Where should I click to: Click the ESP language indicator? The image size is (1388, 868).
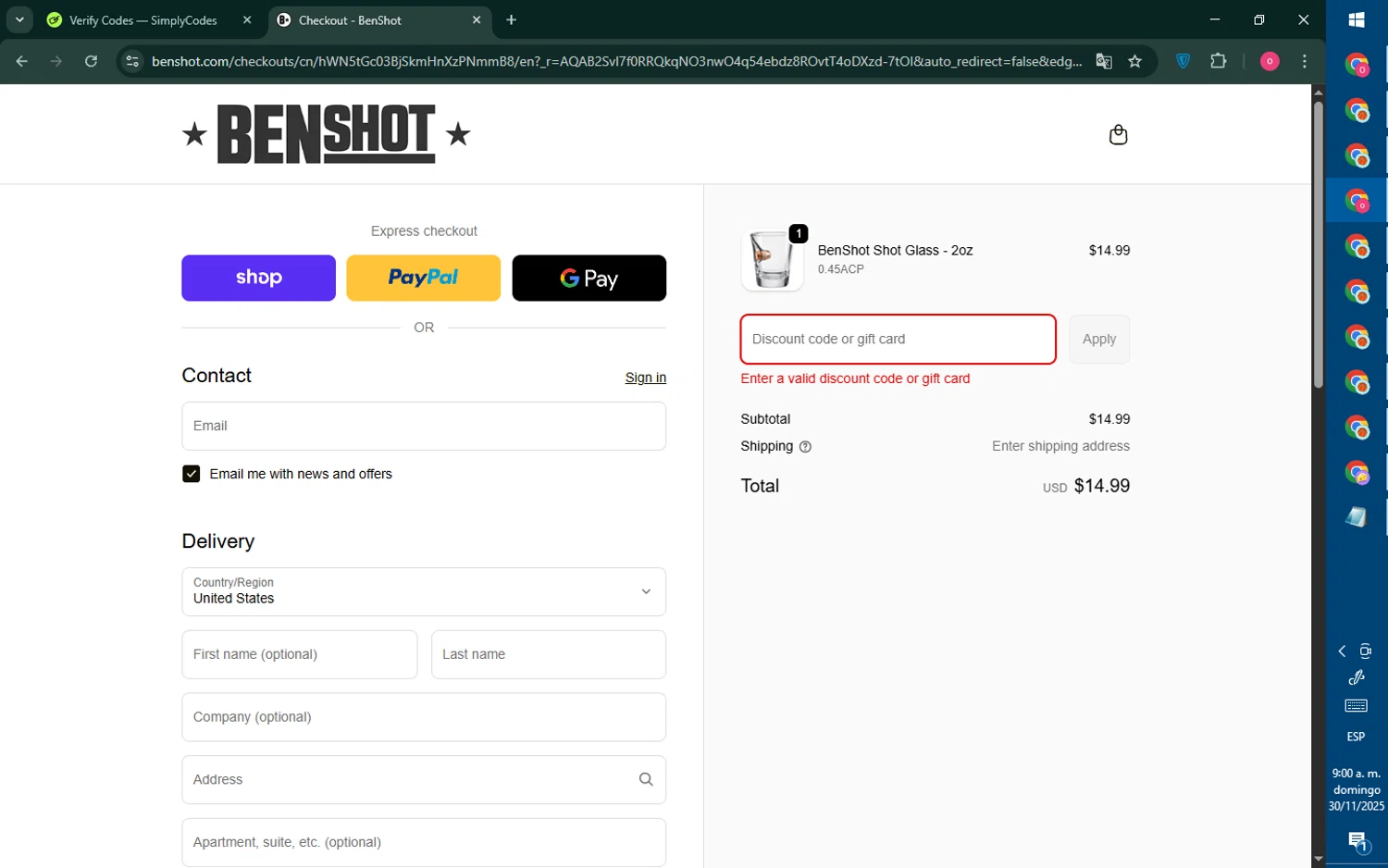pyautogui.click(x=1356, y=737)
